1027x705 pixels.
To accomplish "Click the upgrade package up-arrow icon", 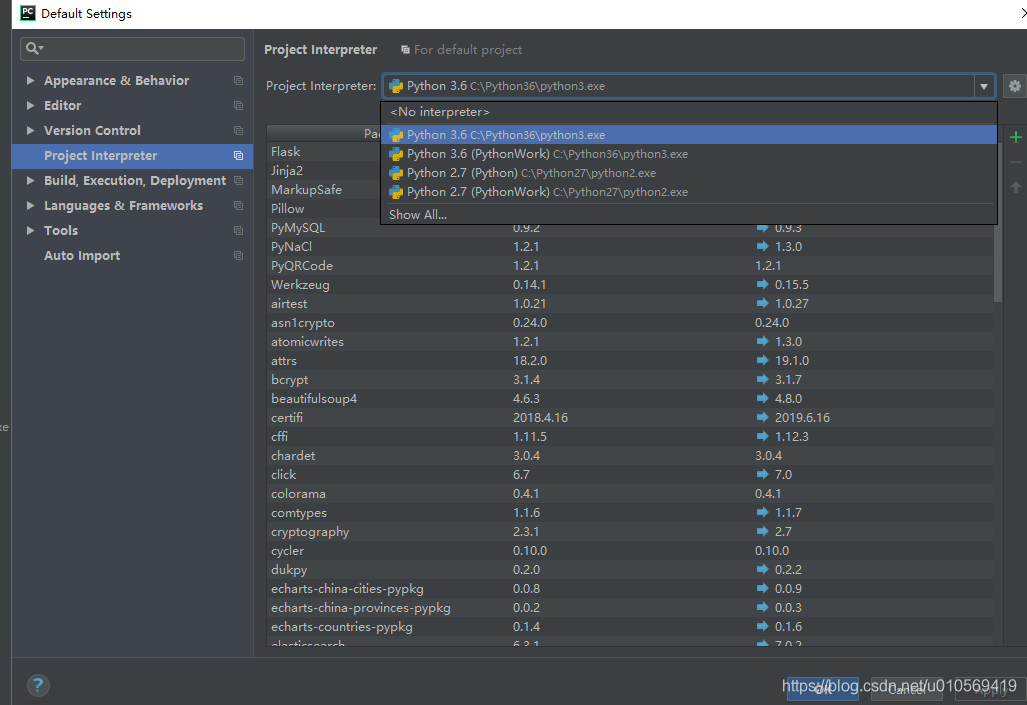I will pyautogui.click(x=1016, y=187).
